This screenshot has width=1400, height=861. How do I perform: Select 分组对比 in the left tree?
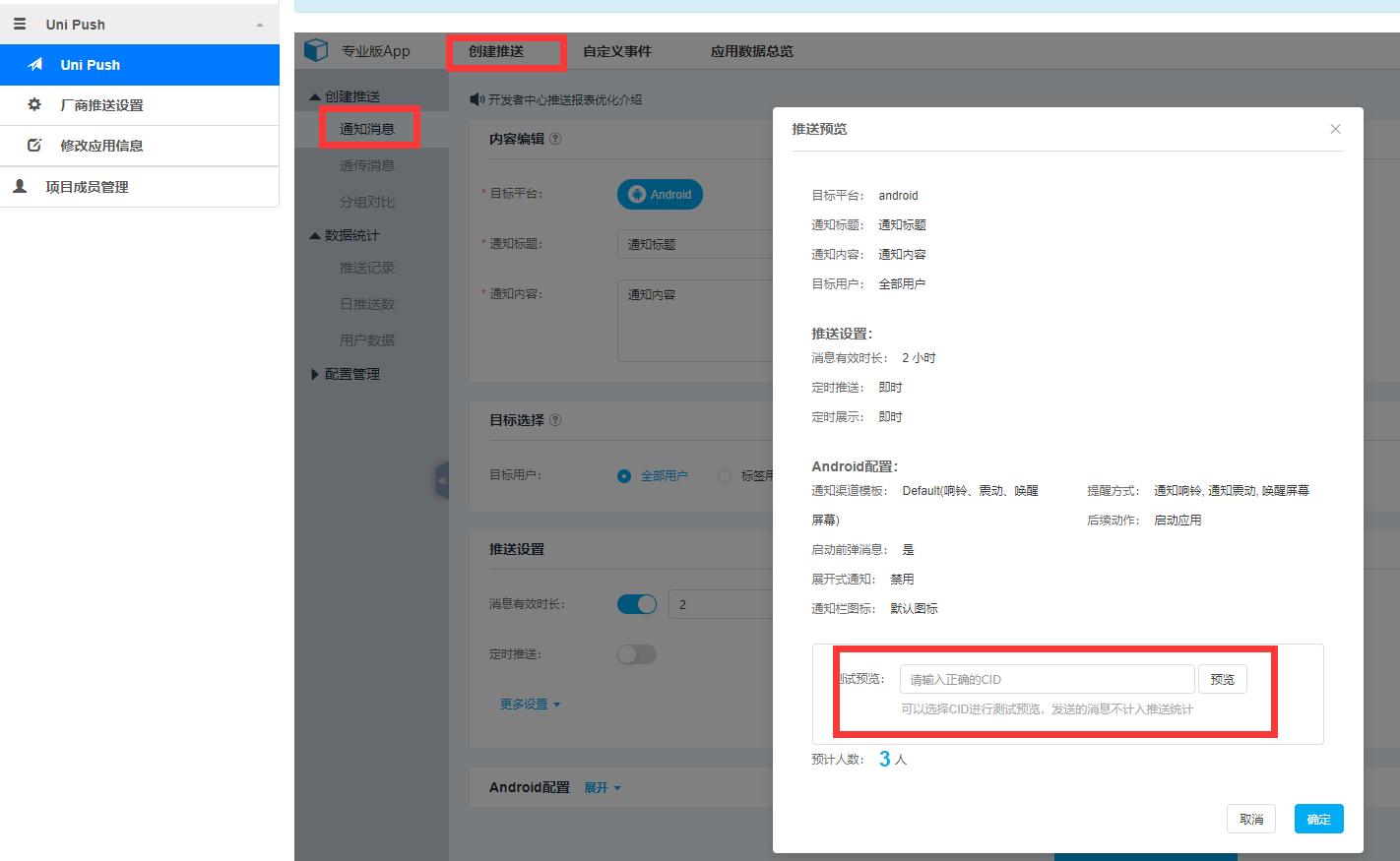pyautogui.click(x=367, y=202)
